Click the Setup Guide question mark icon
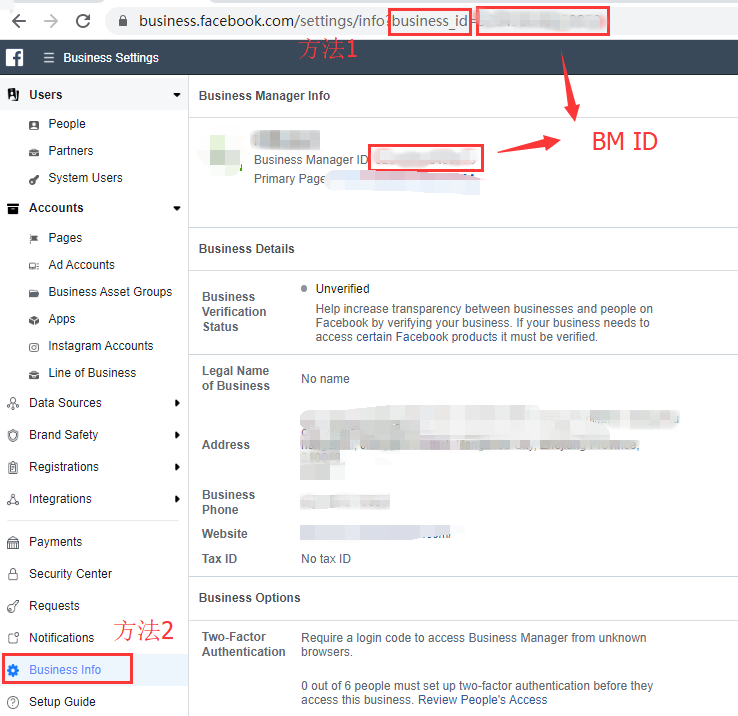 (13, 702)
